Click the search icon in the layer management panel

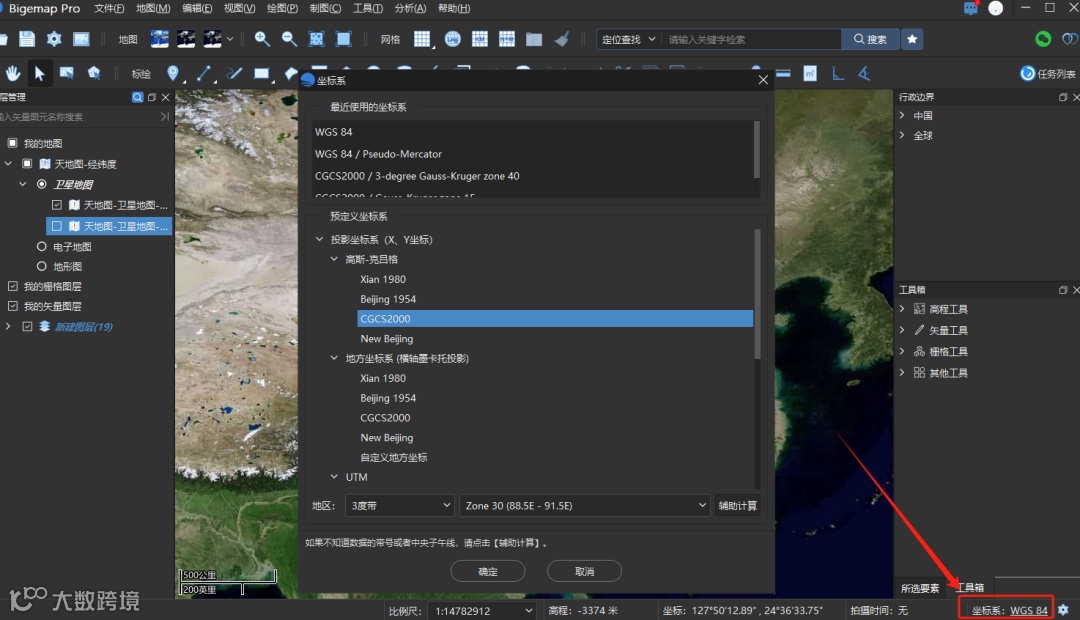(138, 97)
